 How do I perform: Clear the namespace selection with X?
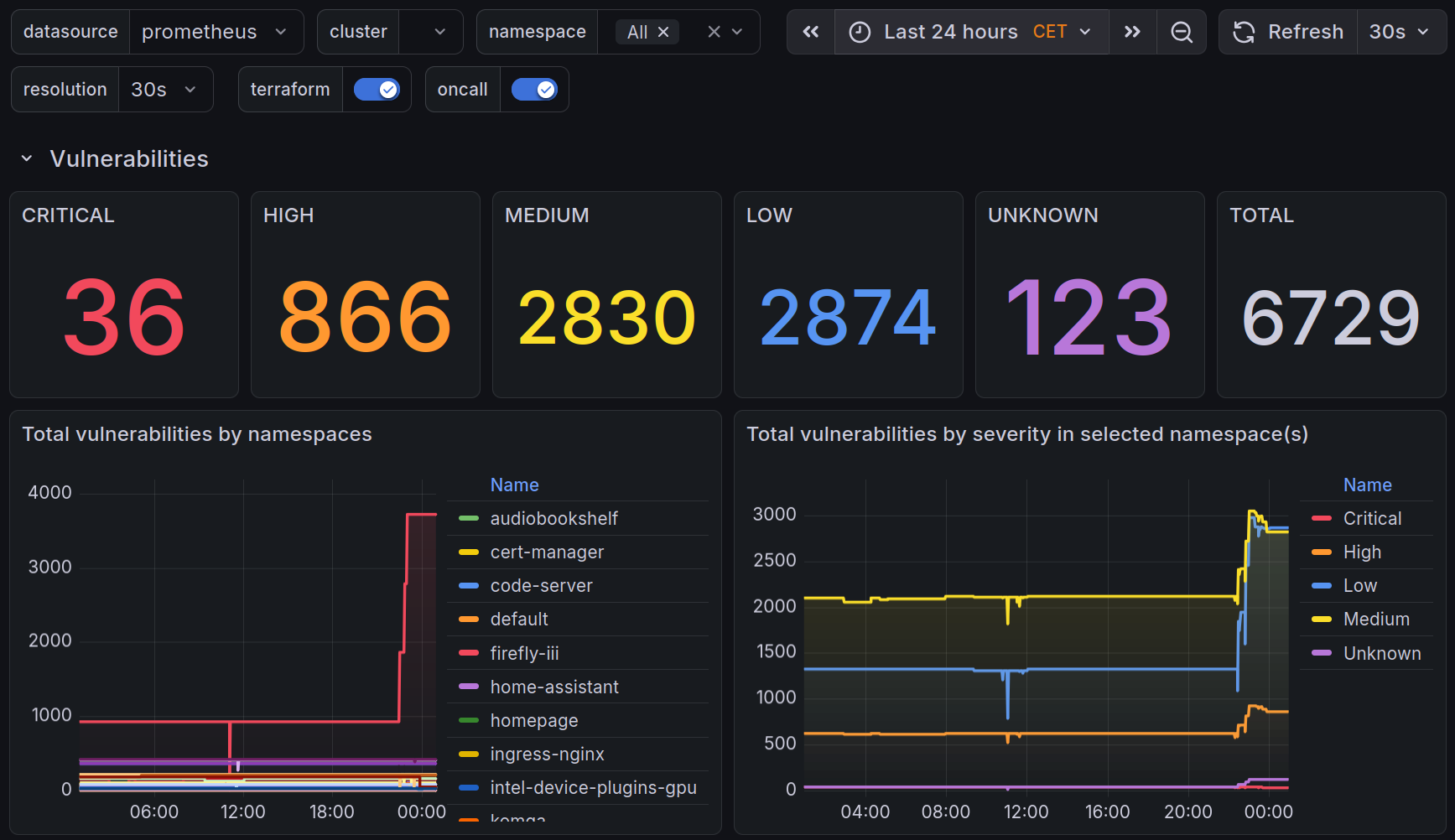714,32
